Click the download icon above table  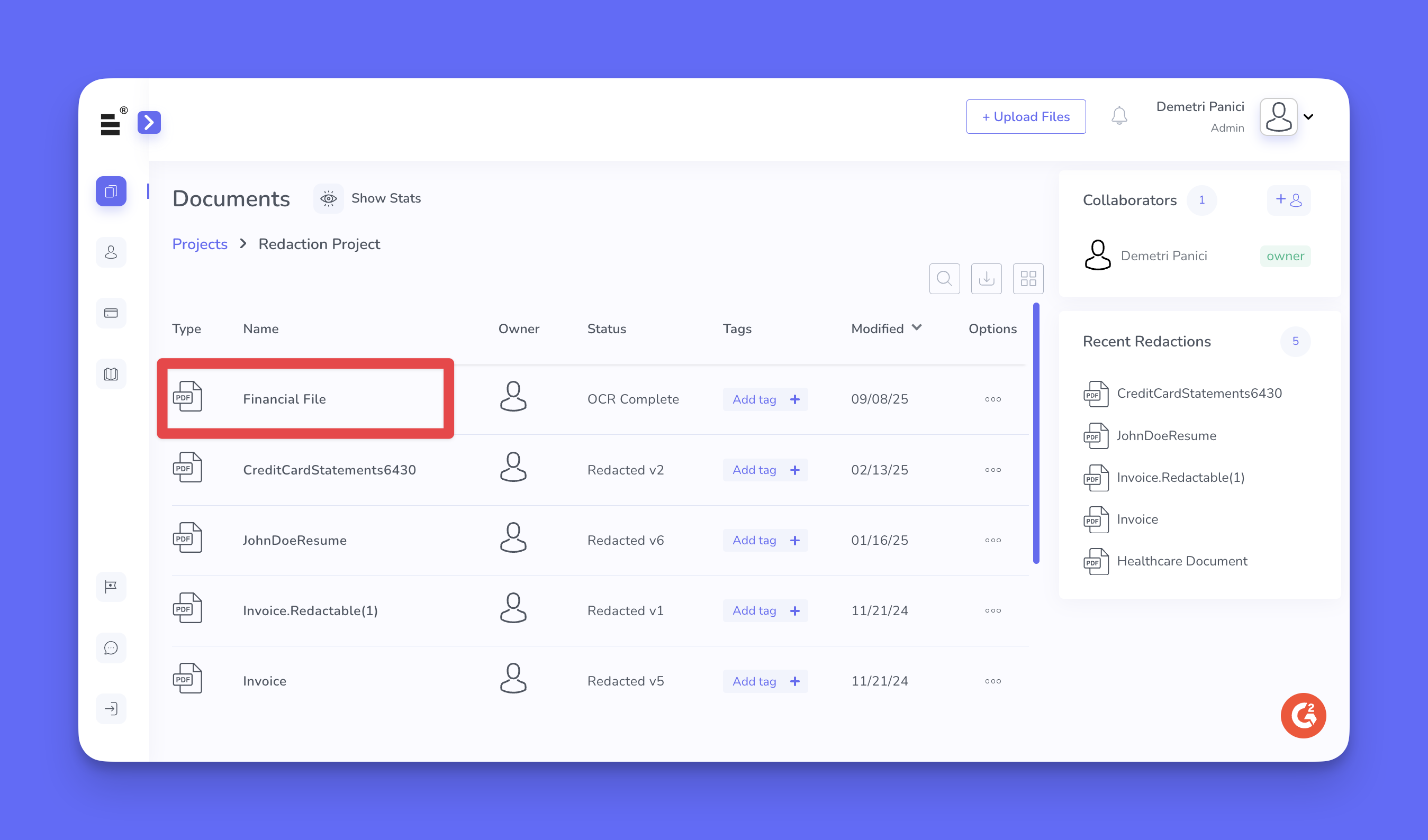pos(986,278)
